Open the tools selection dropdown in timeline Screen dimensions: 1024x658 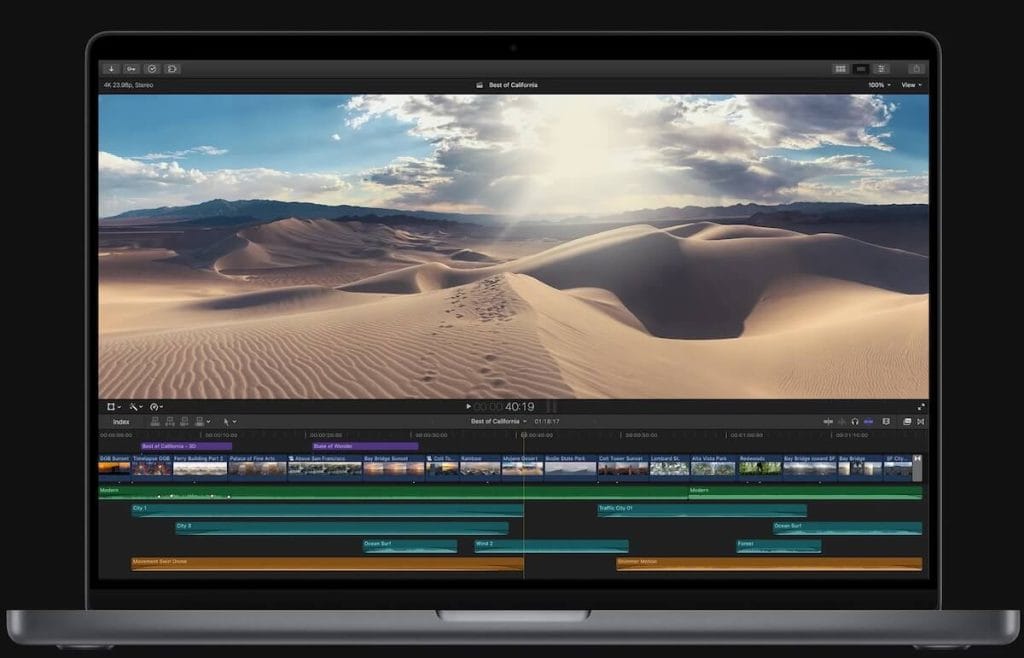pos(233,423)
